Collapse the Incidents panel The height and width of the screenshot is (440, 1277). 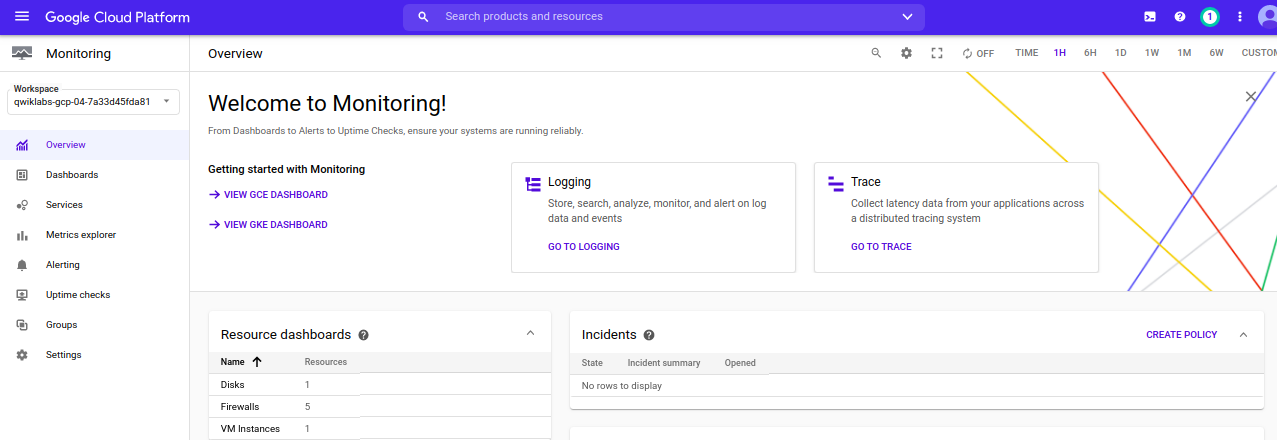1244,334
